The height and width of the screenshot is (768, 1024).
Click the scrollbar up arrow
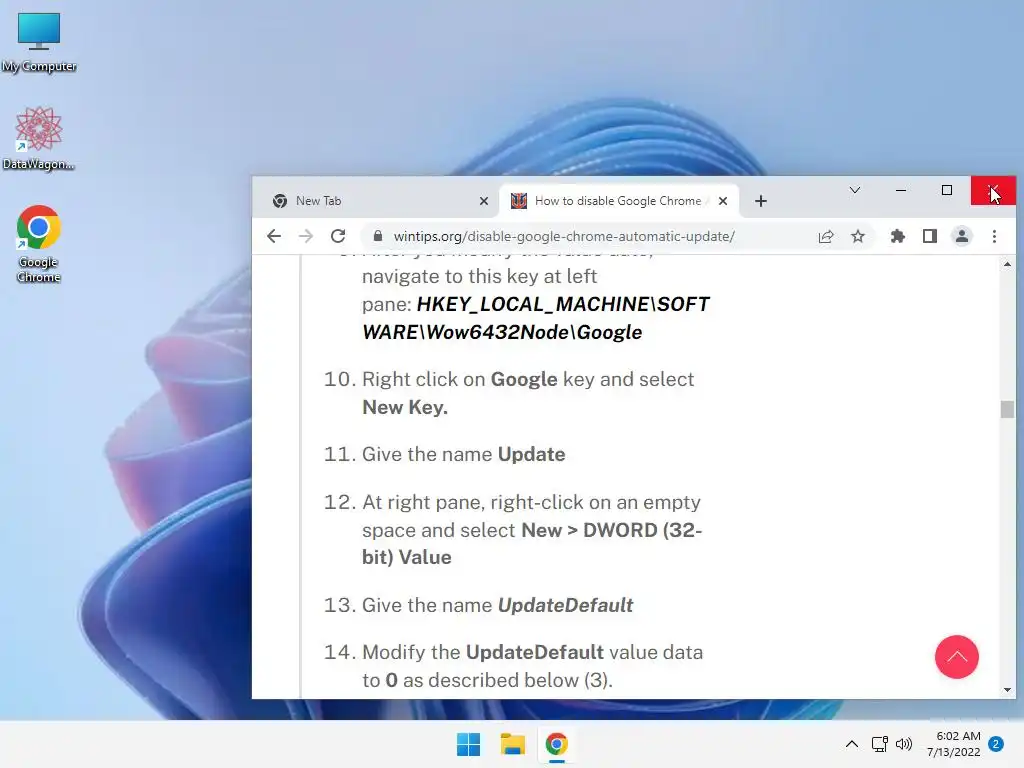(1007, 264)
